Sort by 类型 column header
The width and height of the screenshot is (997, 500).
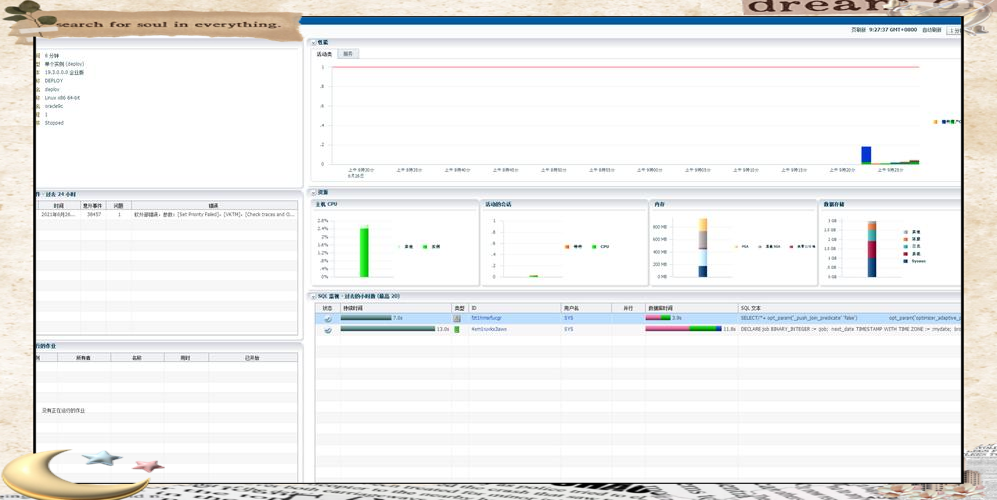click(x=460, y=308)
